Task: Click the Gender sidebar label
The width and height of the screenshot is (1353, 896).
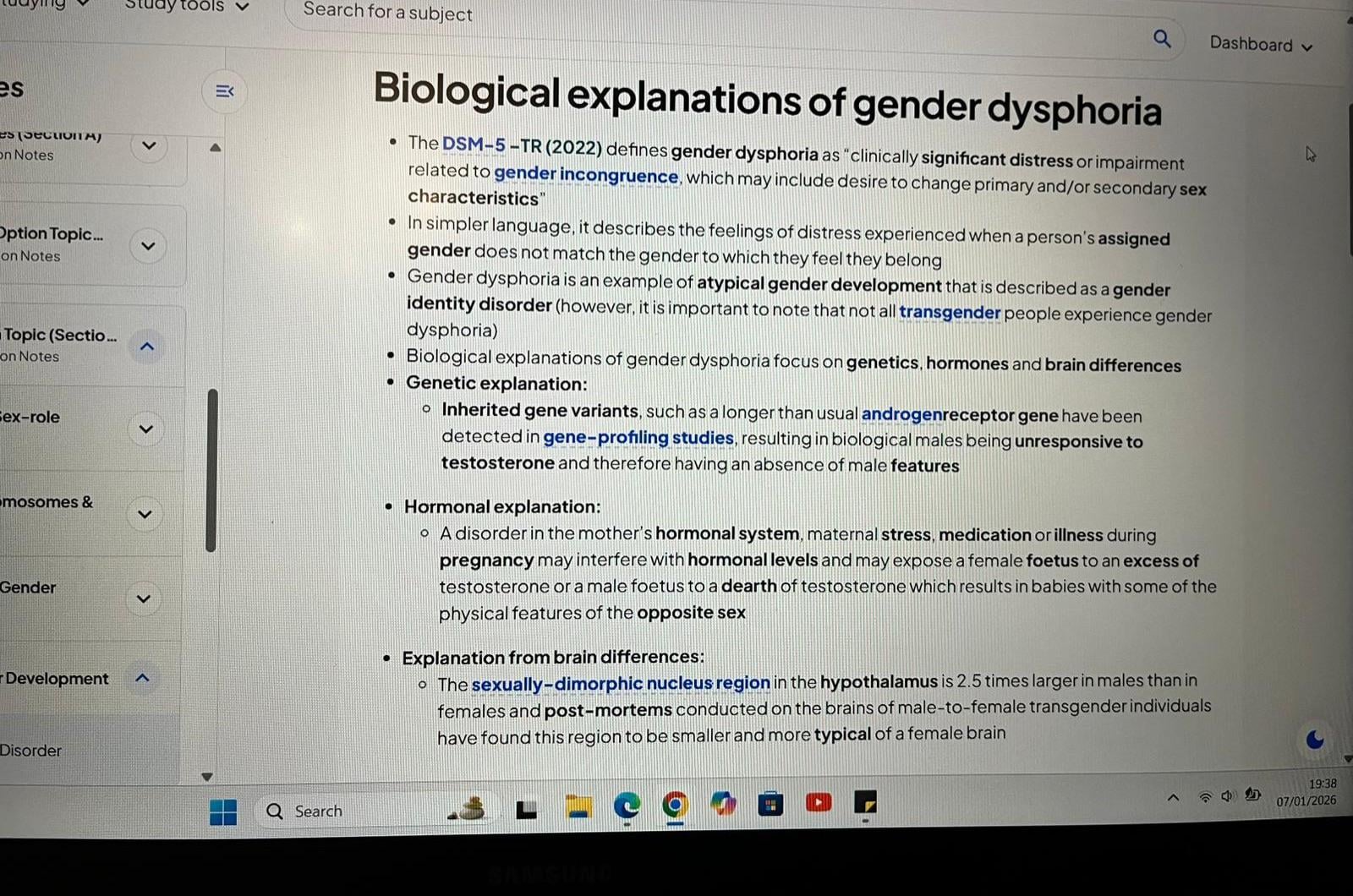Action: (x=28, y=587)
